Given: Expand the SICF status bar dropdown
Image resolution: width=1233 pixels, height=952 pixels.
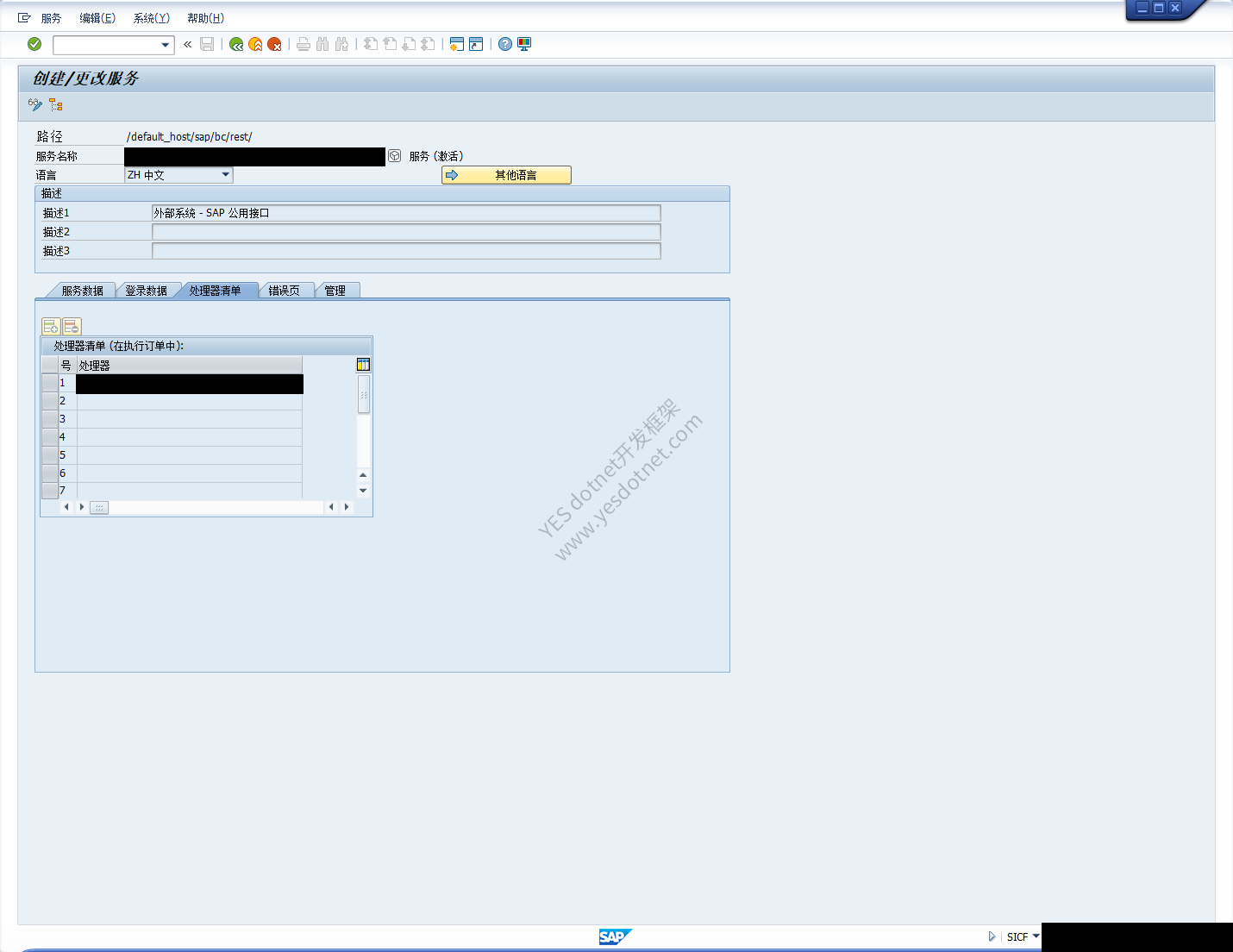Looking at the screenshot, I should tap(1036, 936).
